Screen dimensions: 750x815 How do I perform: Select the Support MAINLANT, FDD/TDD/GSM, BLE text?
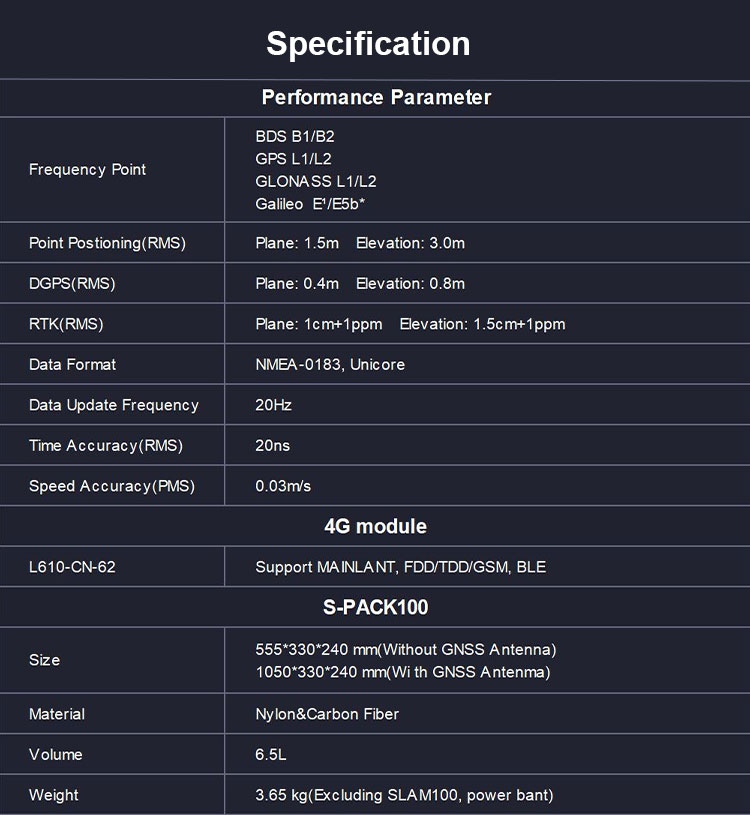pos(400,567)
